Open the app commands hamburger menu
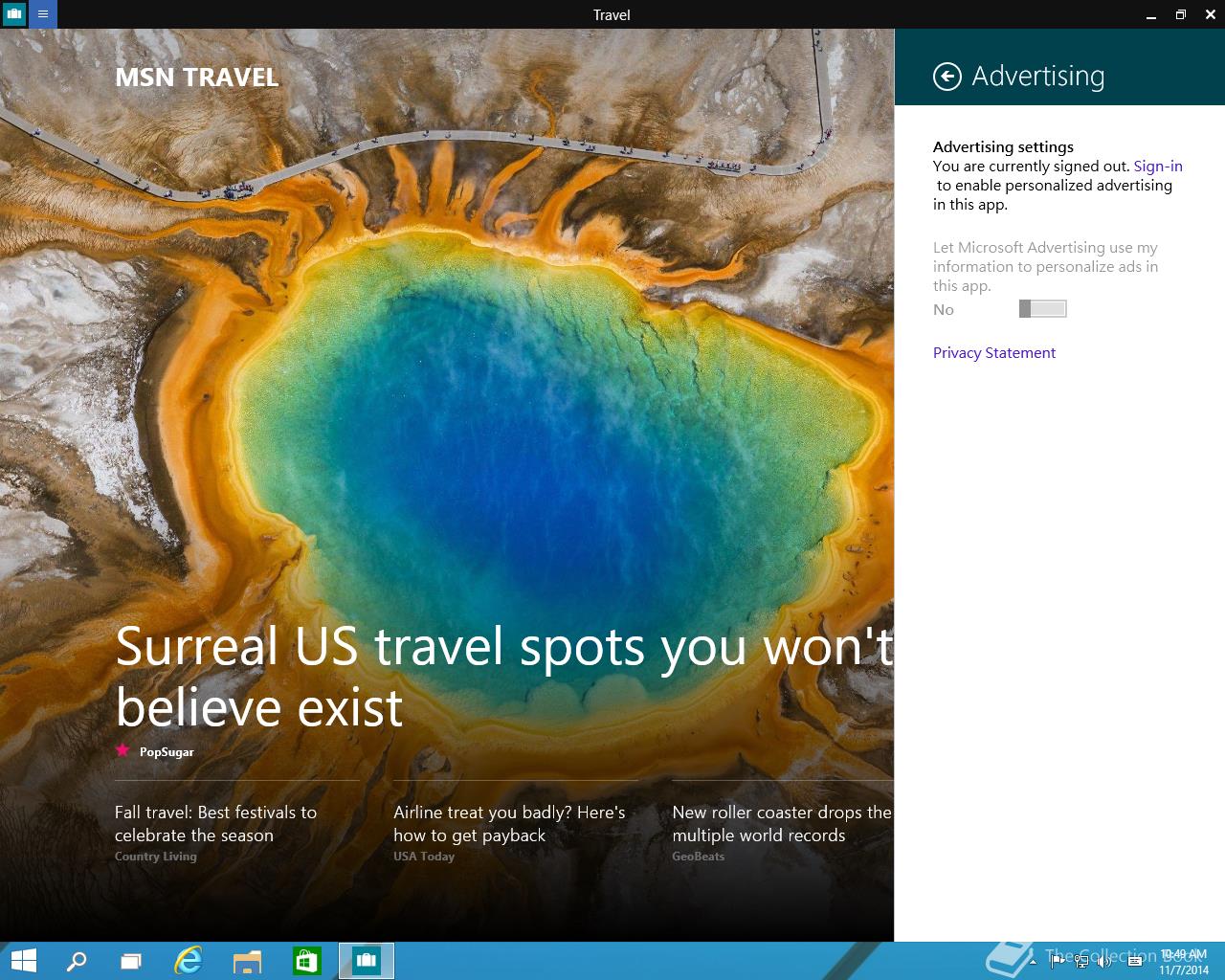The width and height of the screenshot is (1225, 980). 43,14
